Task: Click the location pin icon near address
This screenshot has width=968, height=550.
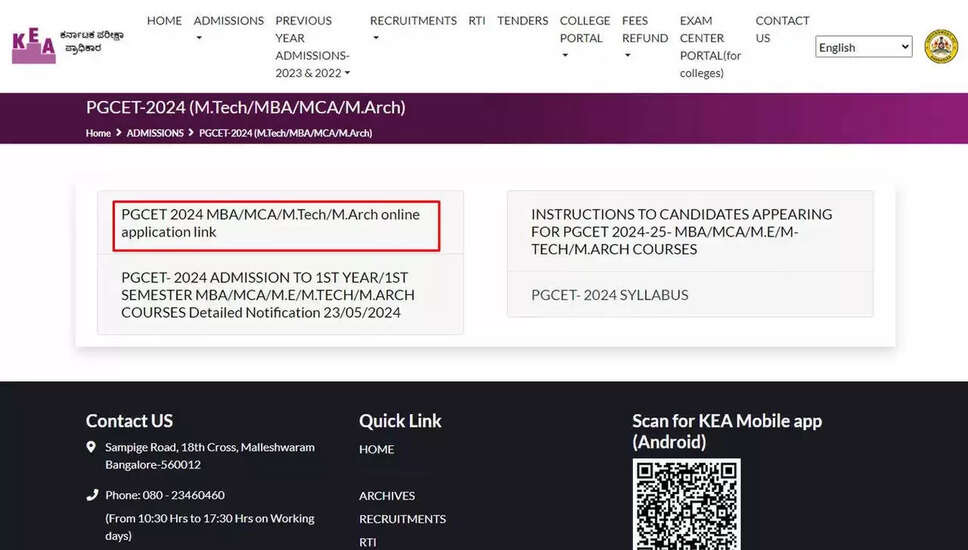Action: coord(92,447)
